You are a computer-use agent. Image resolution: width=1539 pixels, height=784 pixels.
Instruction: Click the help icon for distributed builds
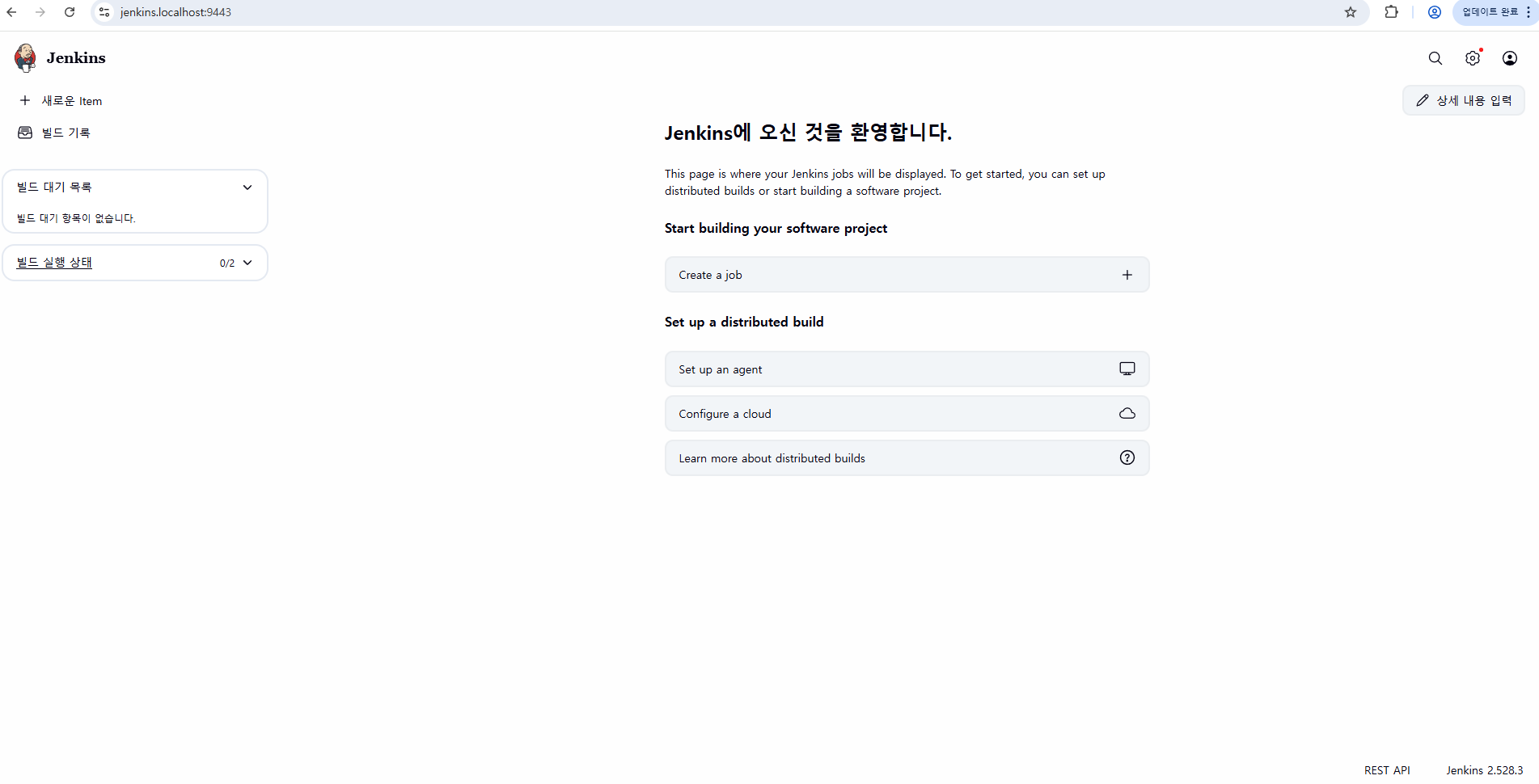tap(1127, 457)
